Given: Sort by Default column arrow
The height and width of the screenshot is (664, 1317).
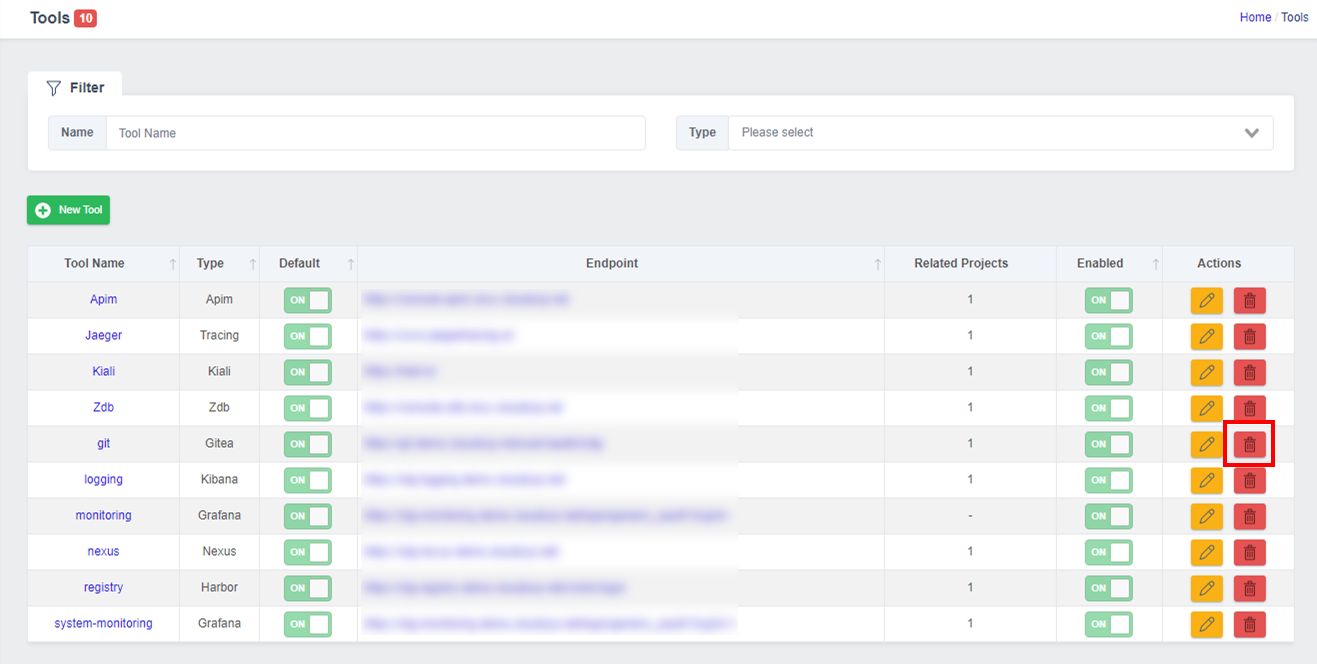Looking at the screenshot, I should 351,264.
